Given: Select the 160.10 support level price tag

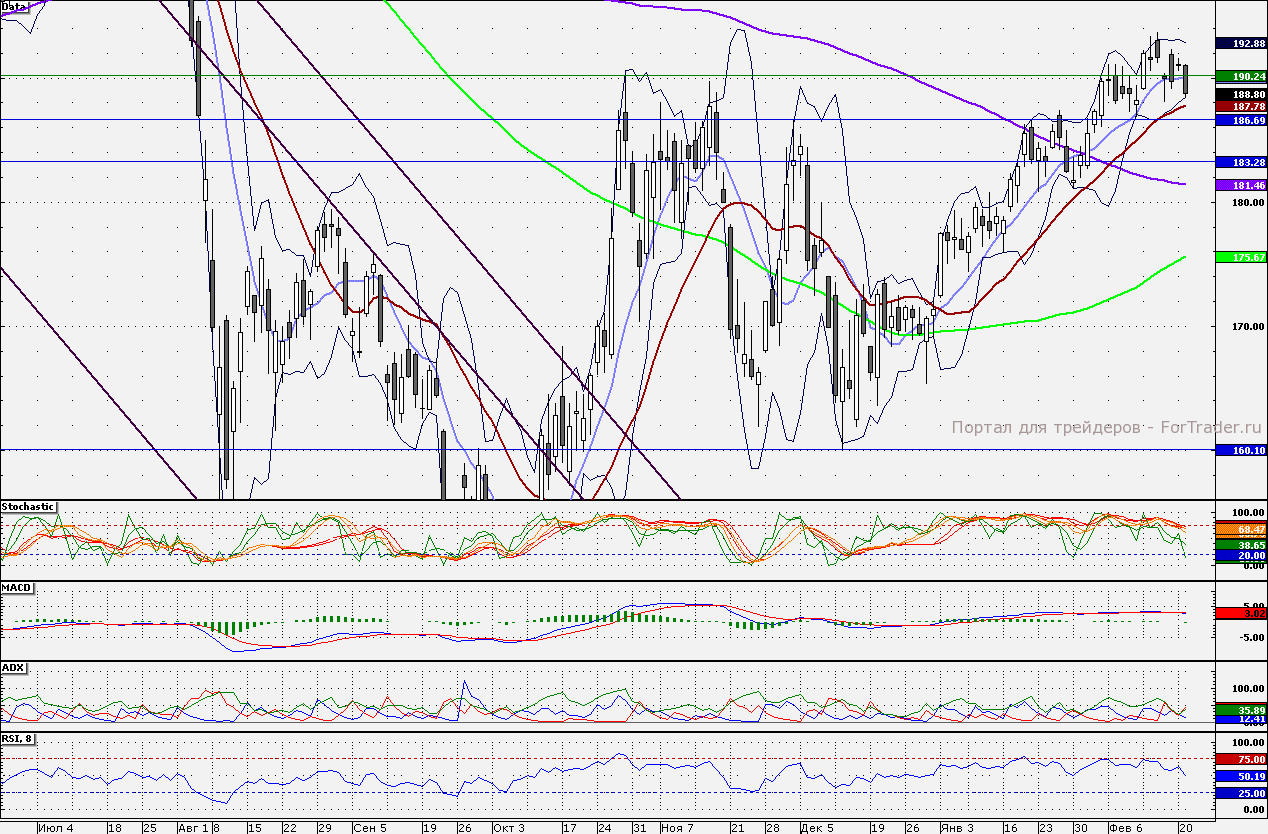Looking at the screenshot, I should coord(1240,450).
